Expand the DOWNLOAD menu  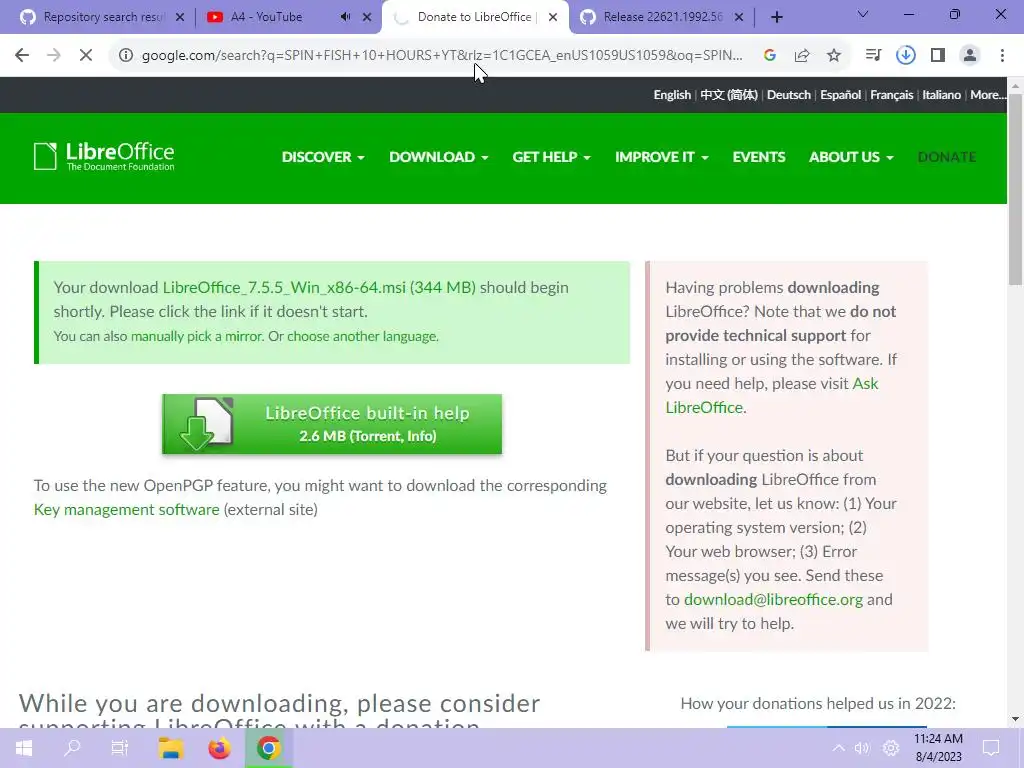(438, 157)
